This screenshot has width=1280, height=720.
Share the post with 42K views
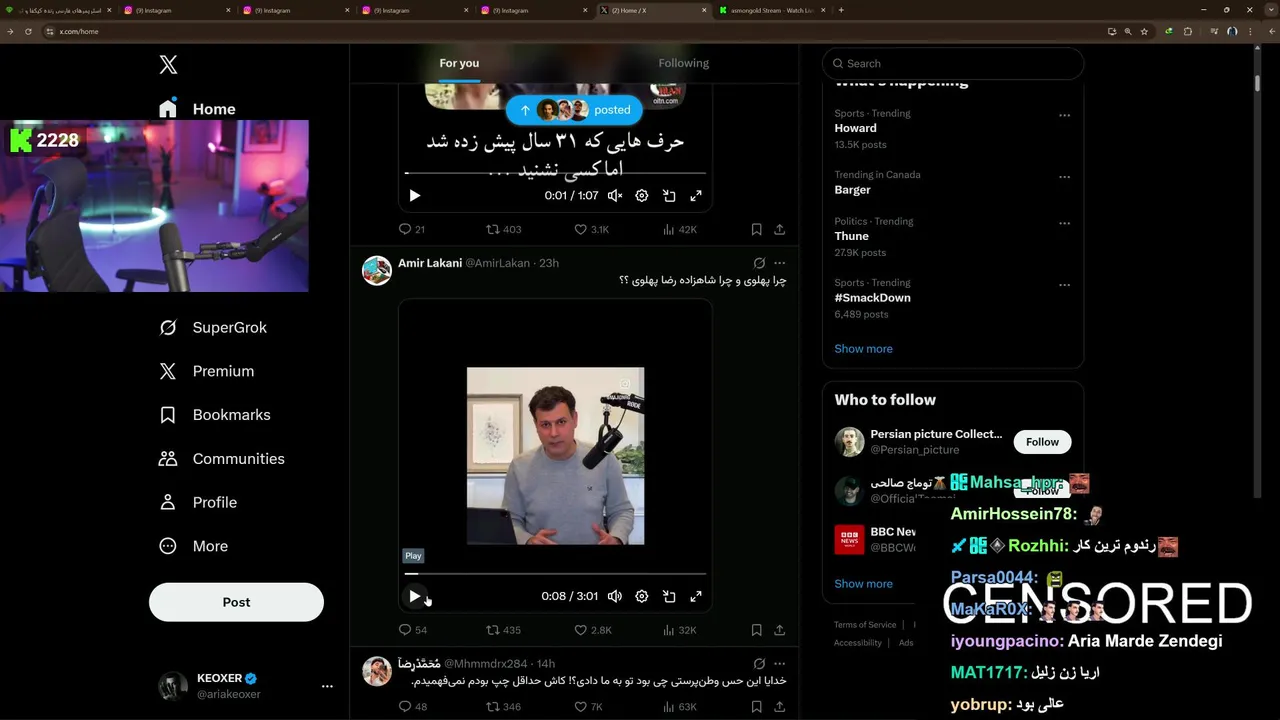(780, 229)
